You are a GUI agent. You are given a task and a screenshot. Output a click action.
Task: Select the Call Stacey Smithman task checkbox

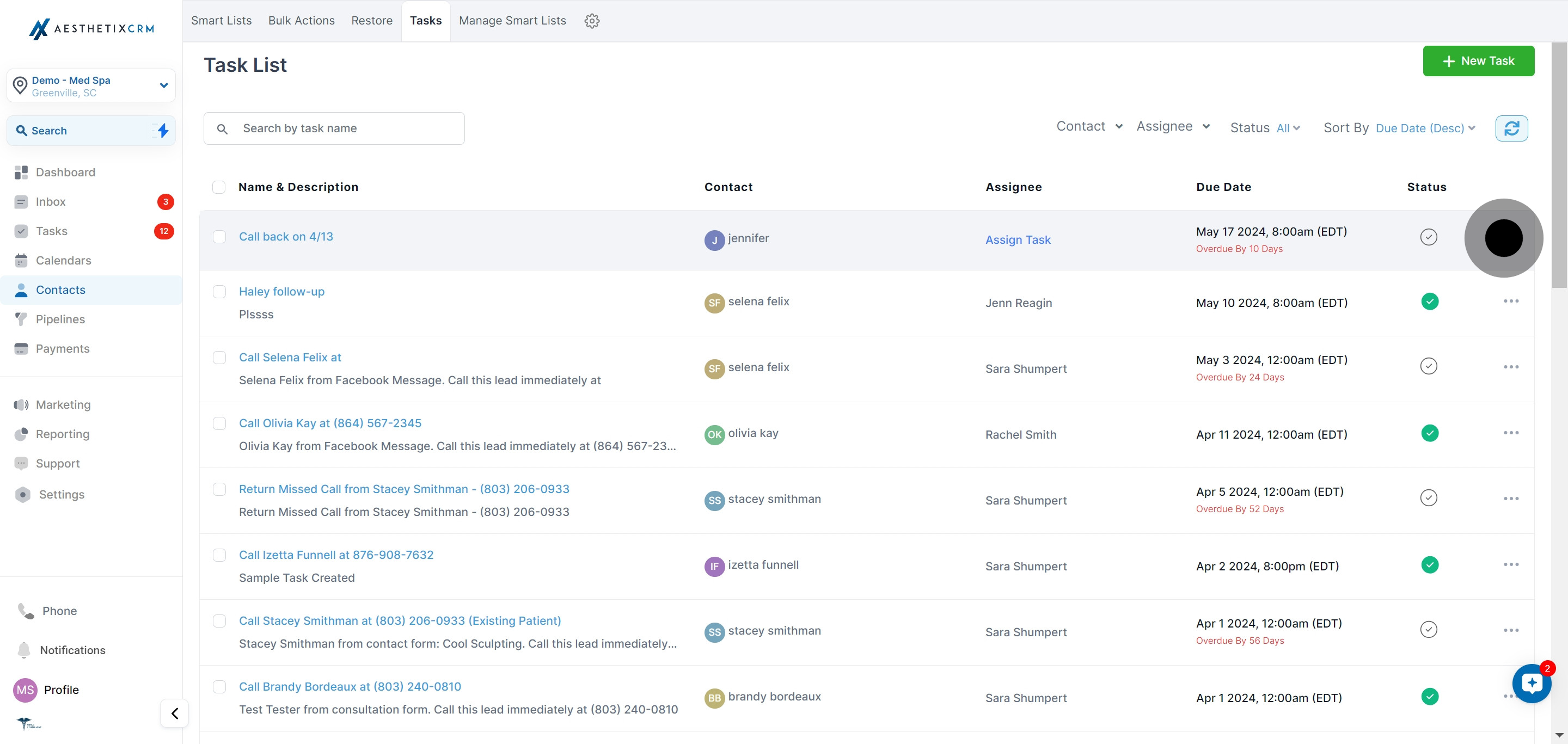click(219, 620)
